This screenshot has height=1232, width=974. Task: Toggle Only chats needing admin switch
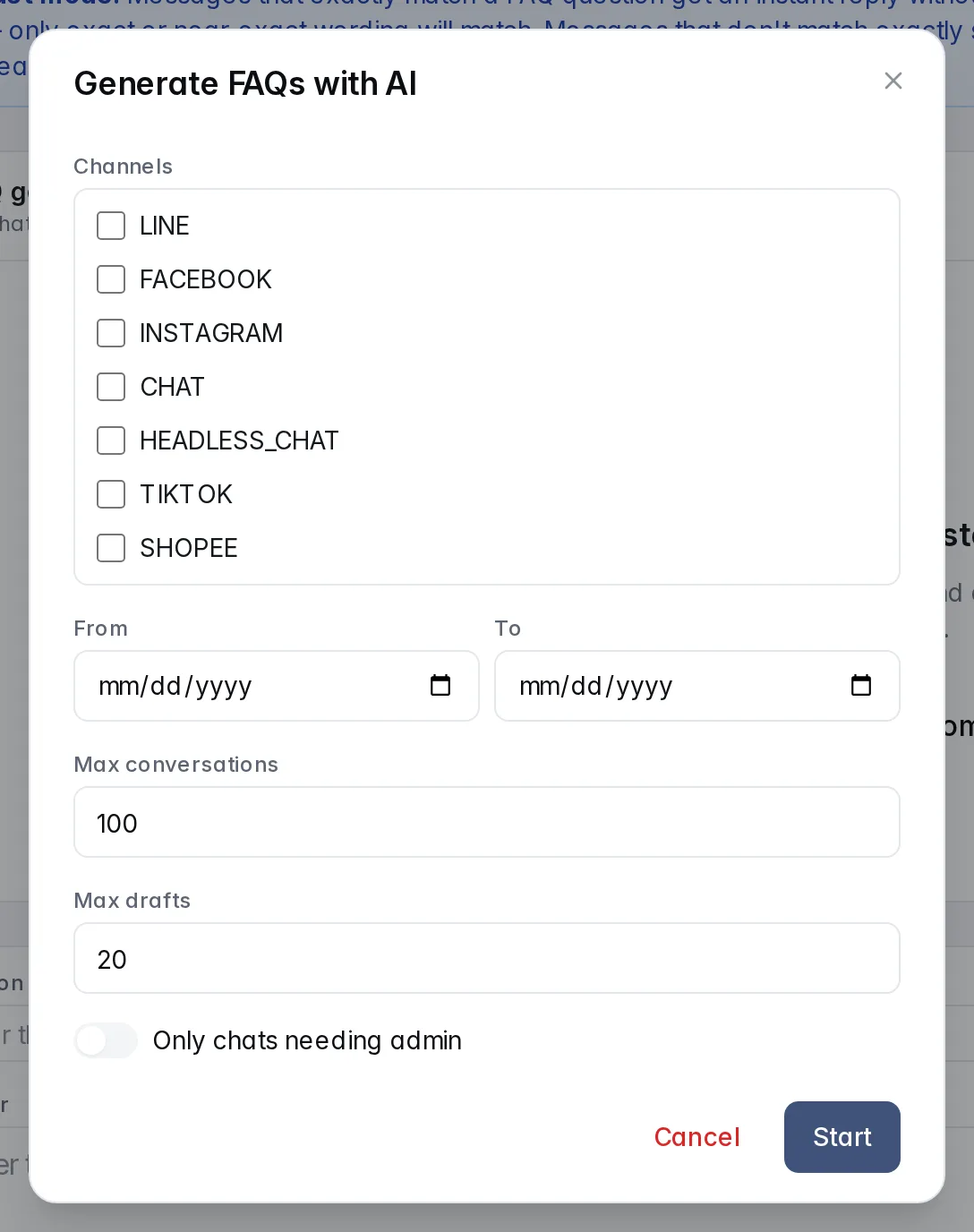click(x=106, y=1040)
